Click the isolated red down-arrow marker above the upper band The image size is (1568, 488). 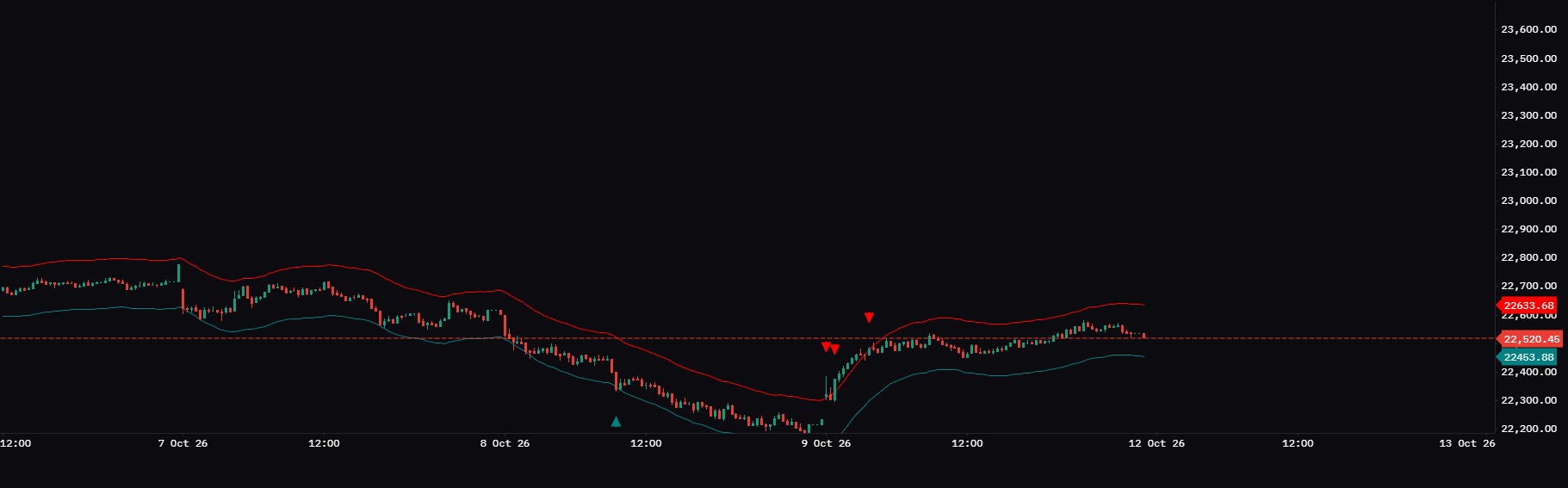click(x=869, y=318)
